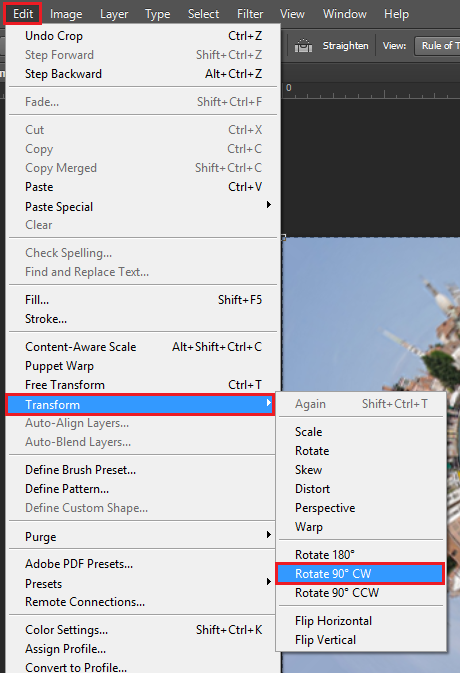Select Free Transform
Screen dimensions: 460x673
[143, 385]
